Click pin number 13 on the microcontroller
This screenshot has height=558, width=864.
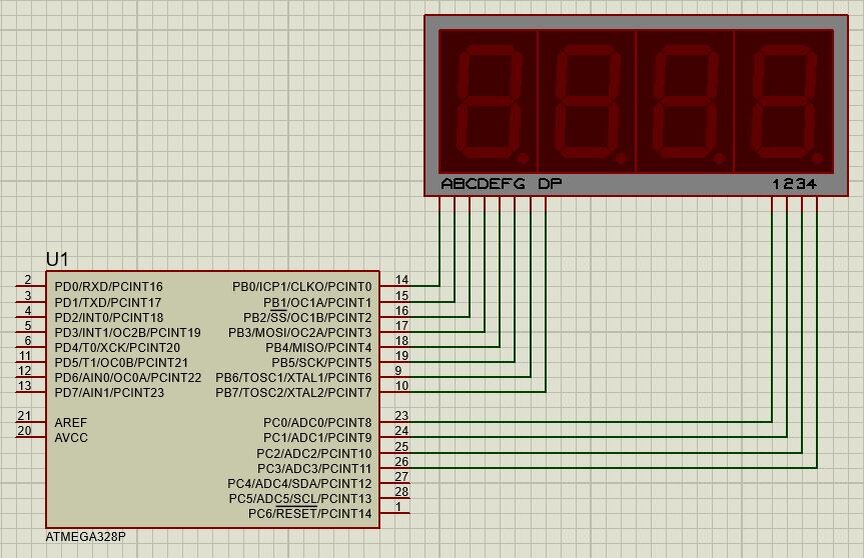(24, 385)
